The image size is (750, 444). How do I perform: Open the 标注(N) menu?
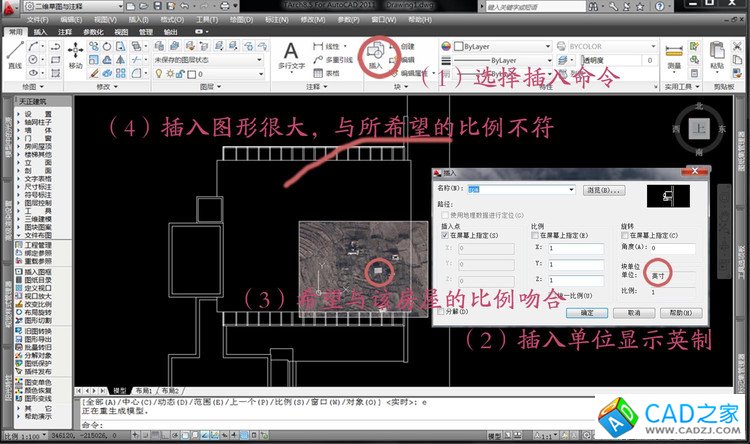[276, 20]
